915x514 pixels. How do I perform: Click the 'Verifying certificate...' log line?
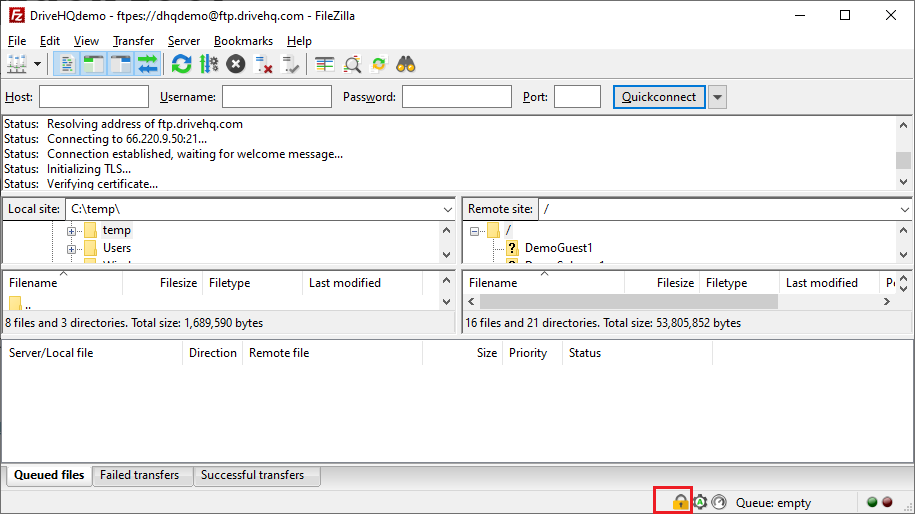tap(103, 184)
